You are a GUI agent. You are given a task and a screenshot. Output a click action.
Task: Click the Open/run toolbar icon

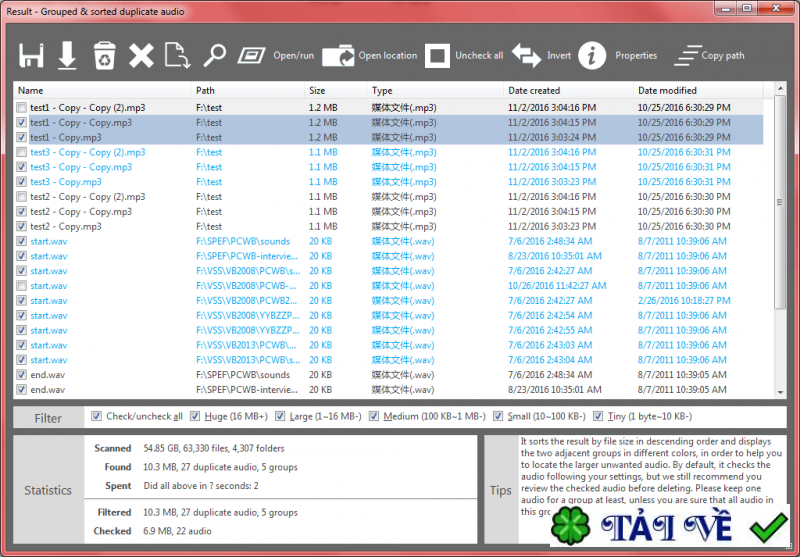tap(252, 56)
